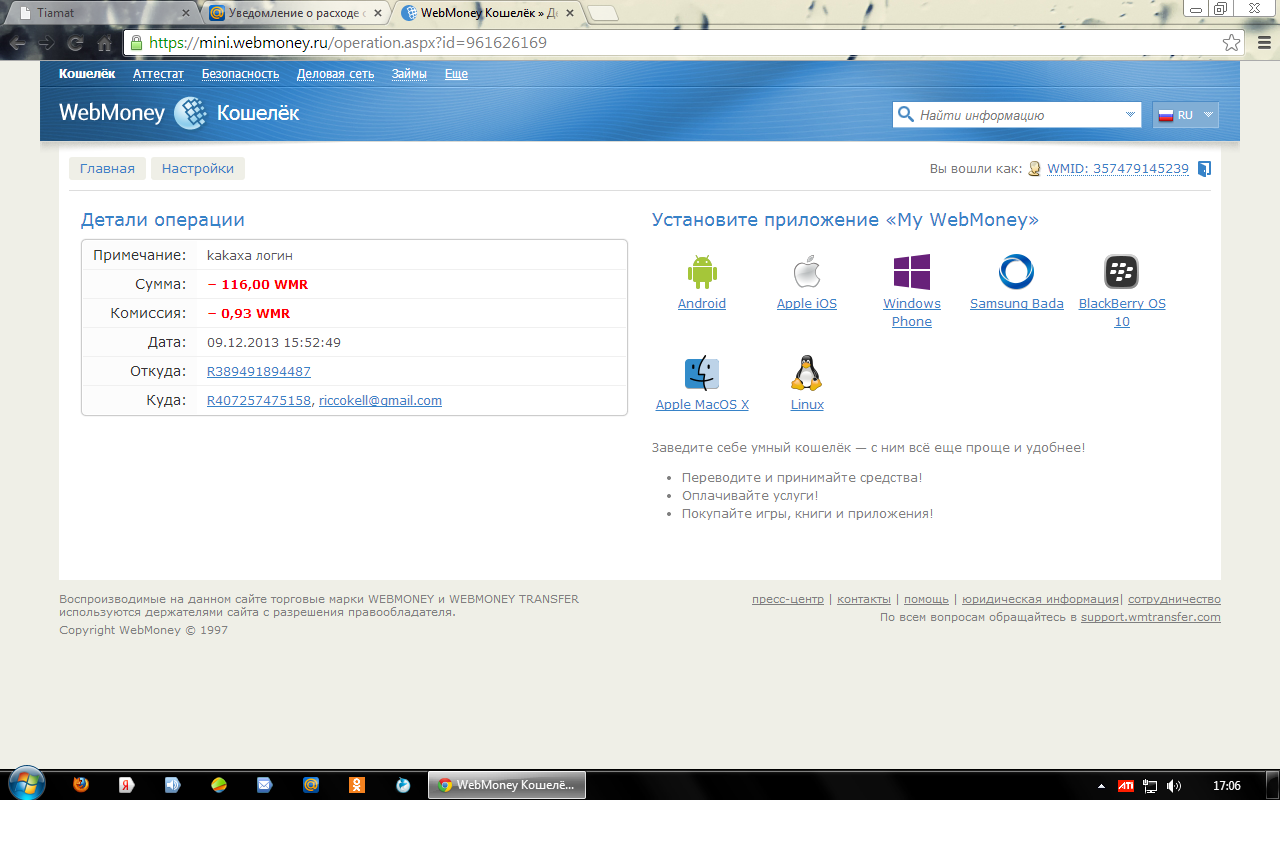The width and height of the screenshot is (1280, 850).
Task: Select the date 09.12.2013 15:52:49
Action: click(x=274, y=342)
